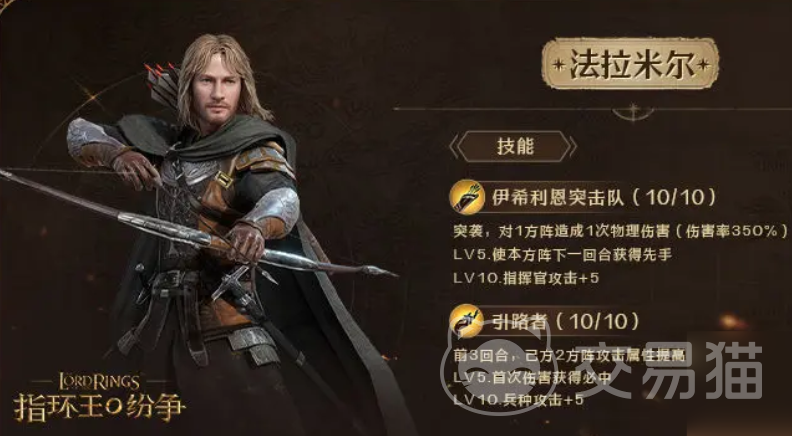The height and width of the screenshot is (436, 792).
Task: Click the Lord of the Rings logo
Action: click(x=98, y=381)
